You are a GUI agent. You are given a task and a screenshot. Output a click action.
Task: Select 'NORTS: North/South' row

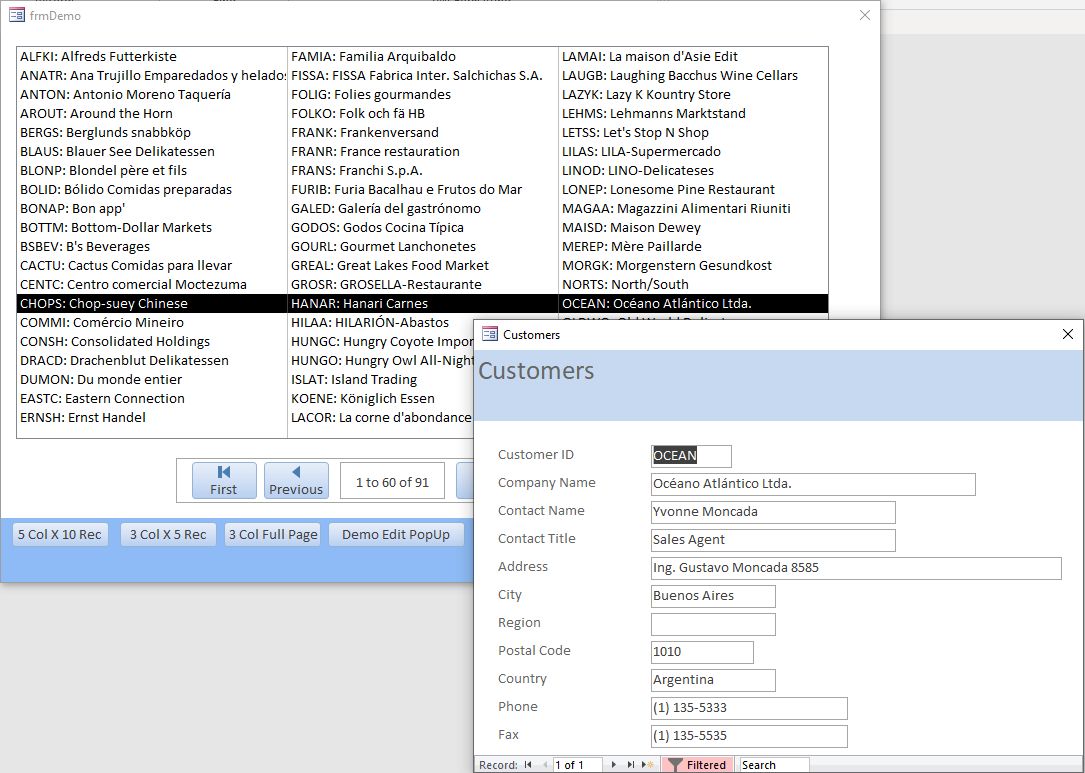pos(693,284)
